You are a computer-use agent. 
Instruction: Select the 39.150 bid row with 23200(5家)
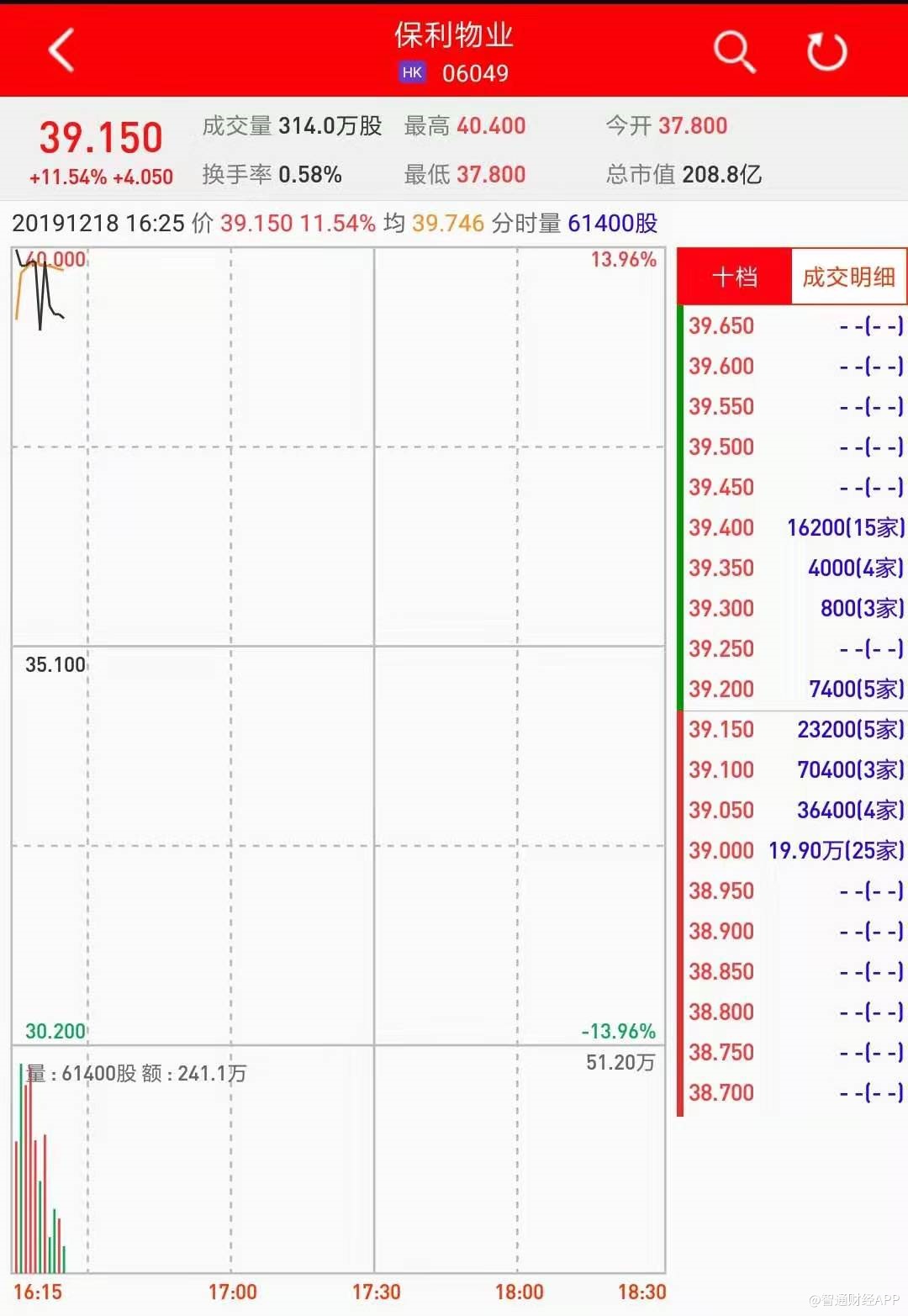click(794, 729)
